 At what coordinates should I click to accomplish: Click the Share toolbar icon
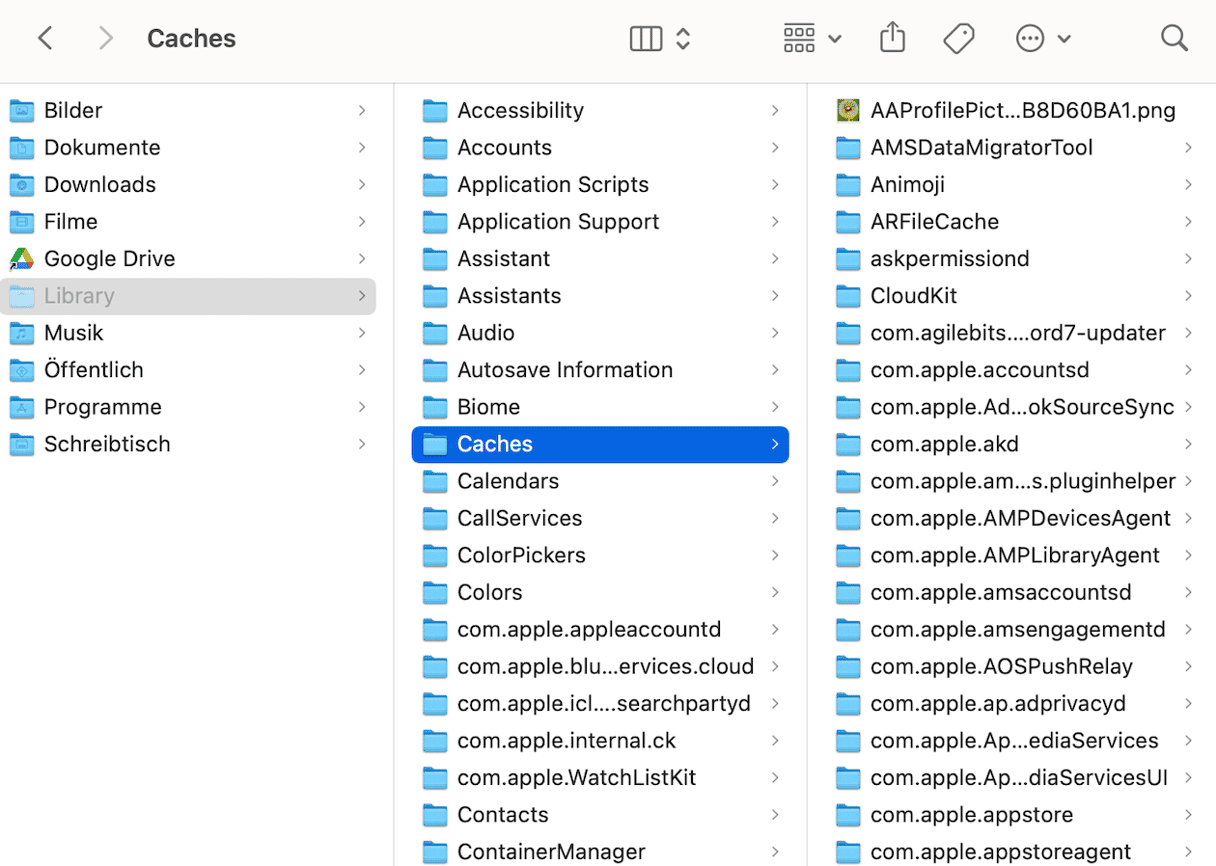coord(892,38)
